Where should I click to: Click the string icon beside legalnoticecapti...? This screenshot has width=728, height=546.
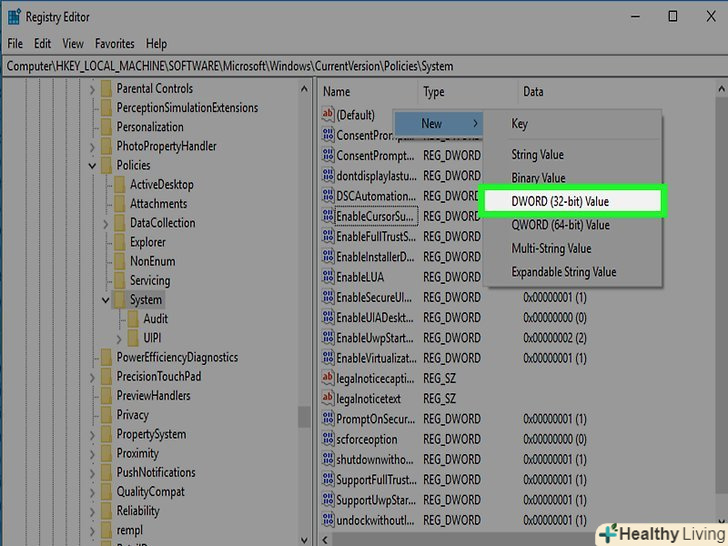(x=328, y=378)
